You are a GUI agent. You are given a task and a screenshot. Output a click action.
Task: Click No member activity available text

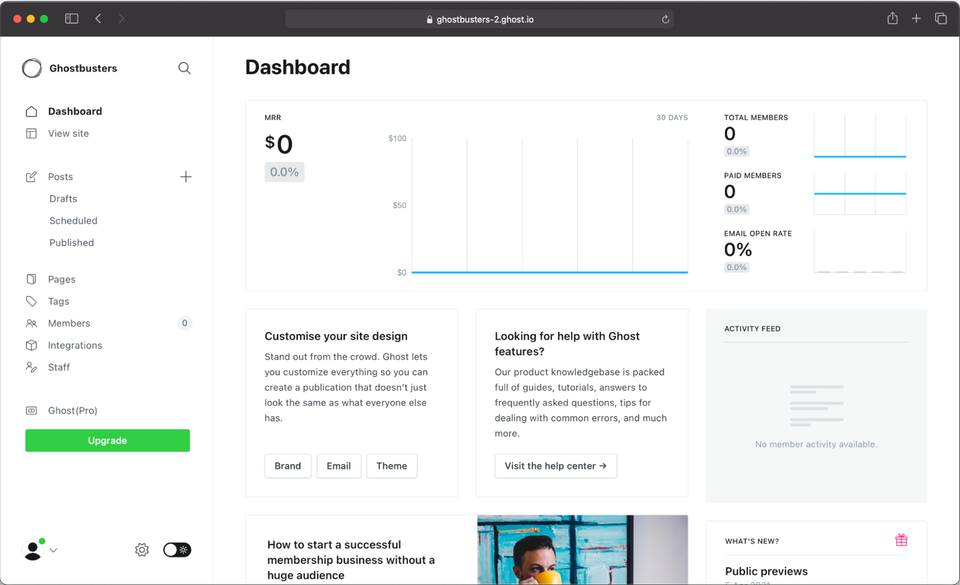click(x=816, y=444)
